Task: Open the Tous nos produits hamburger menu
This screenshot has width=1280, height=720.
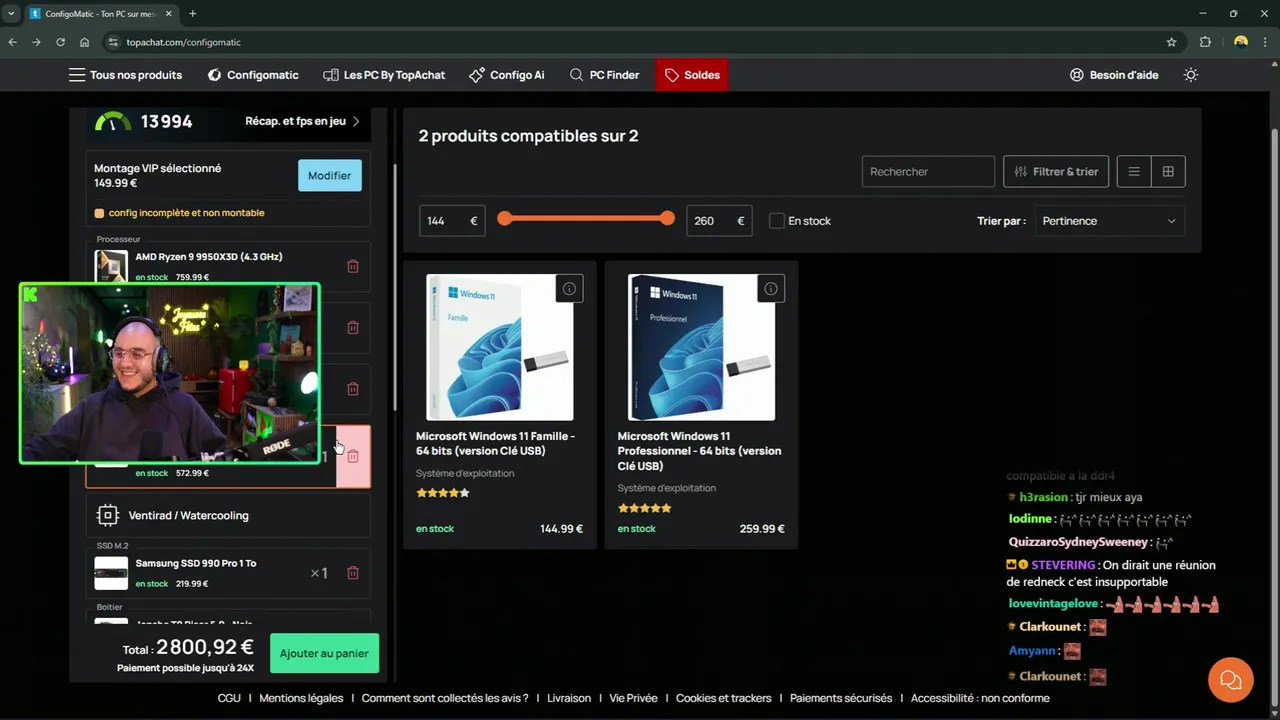Action: coord(125,75)
